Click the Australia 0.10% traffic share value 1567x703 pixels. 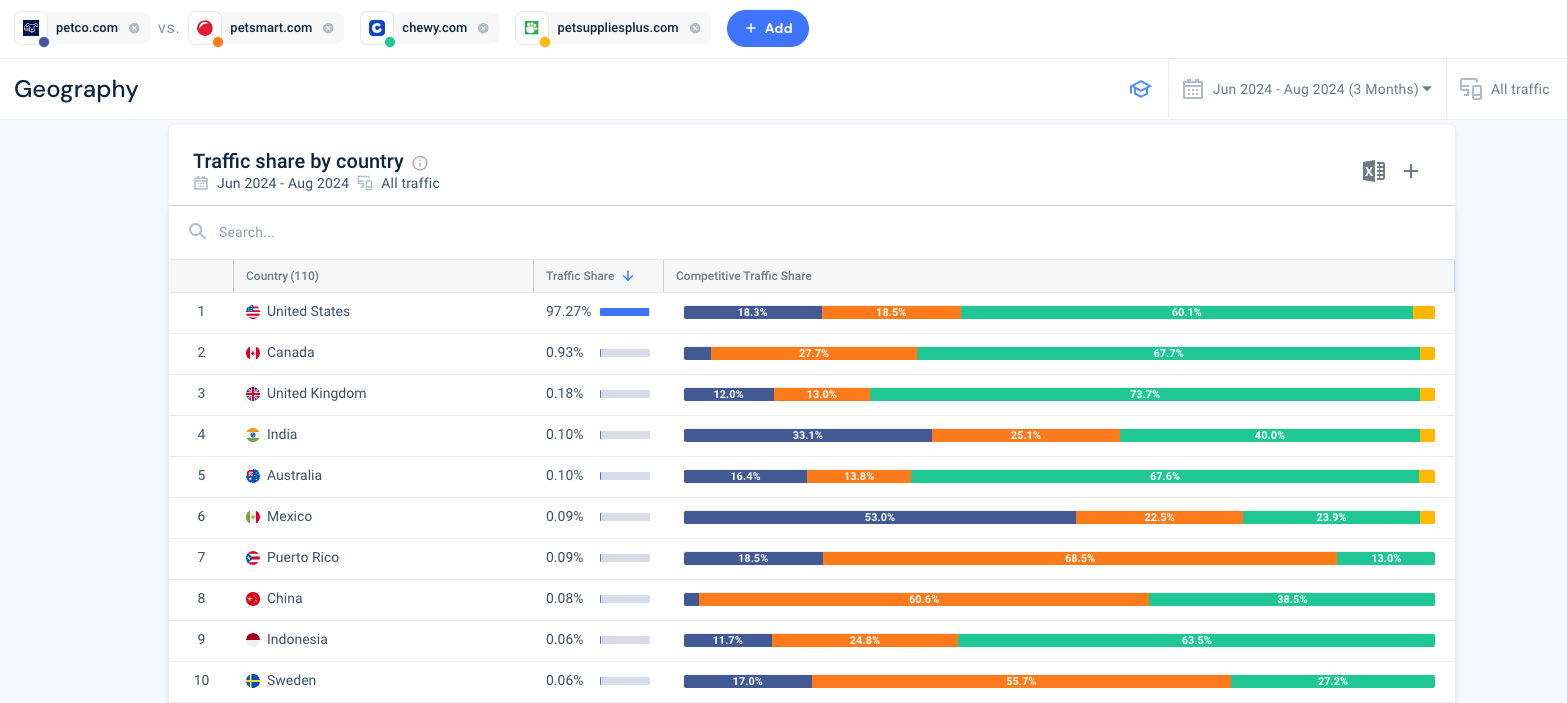[564, 475]
